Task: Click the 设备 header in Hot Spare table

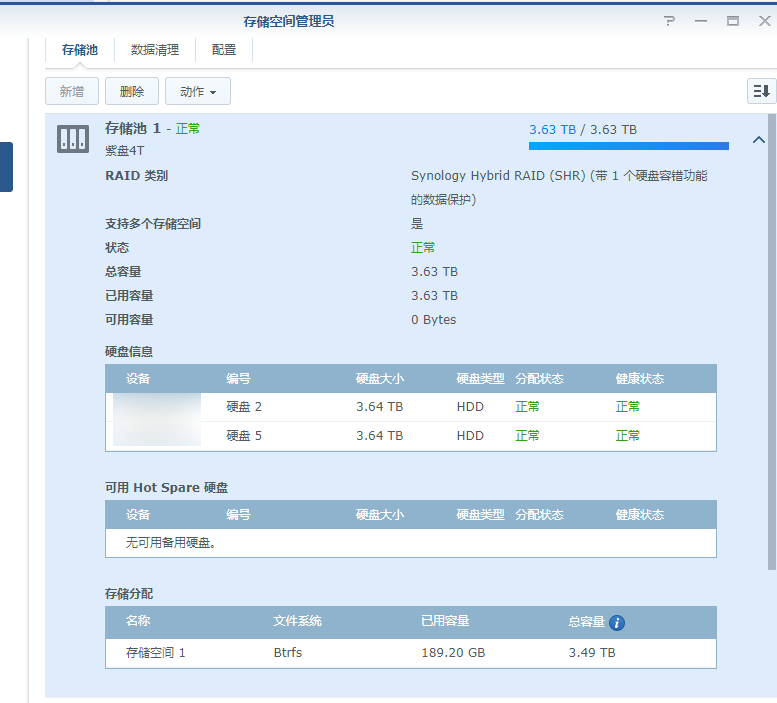Action: point(138,515)
